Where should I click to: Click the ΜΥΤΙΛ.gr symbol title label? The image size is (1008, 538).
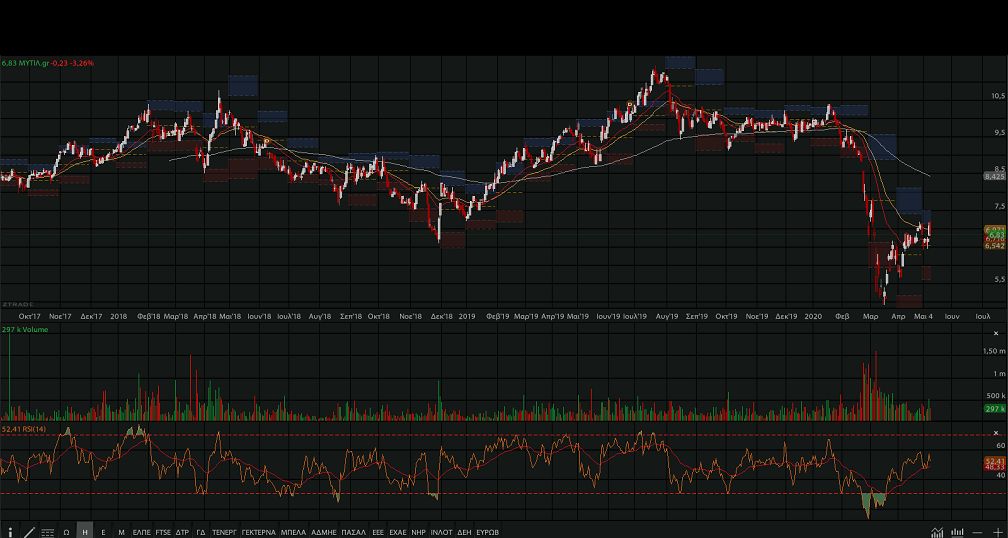36,63
